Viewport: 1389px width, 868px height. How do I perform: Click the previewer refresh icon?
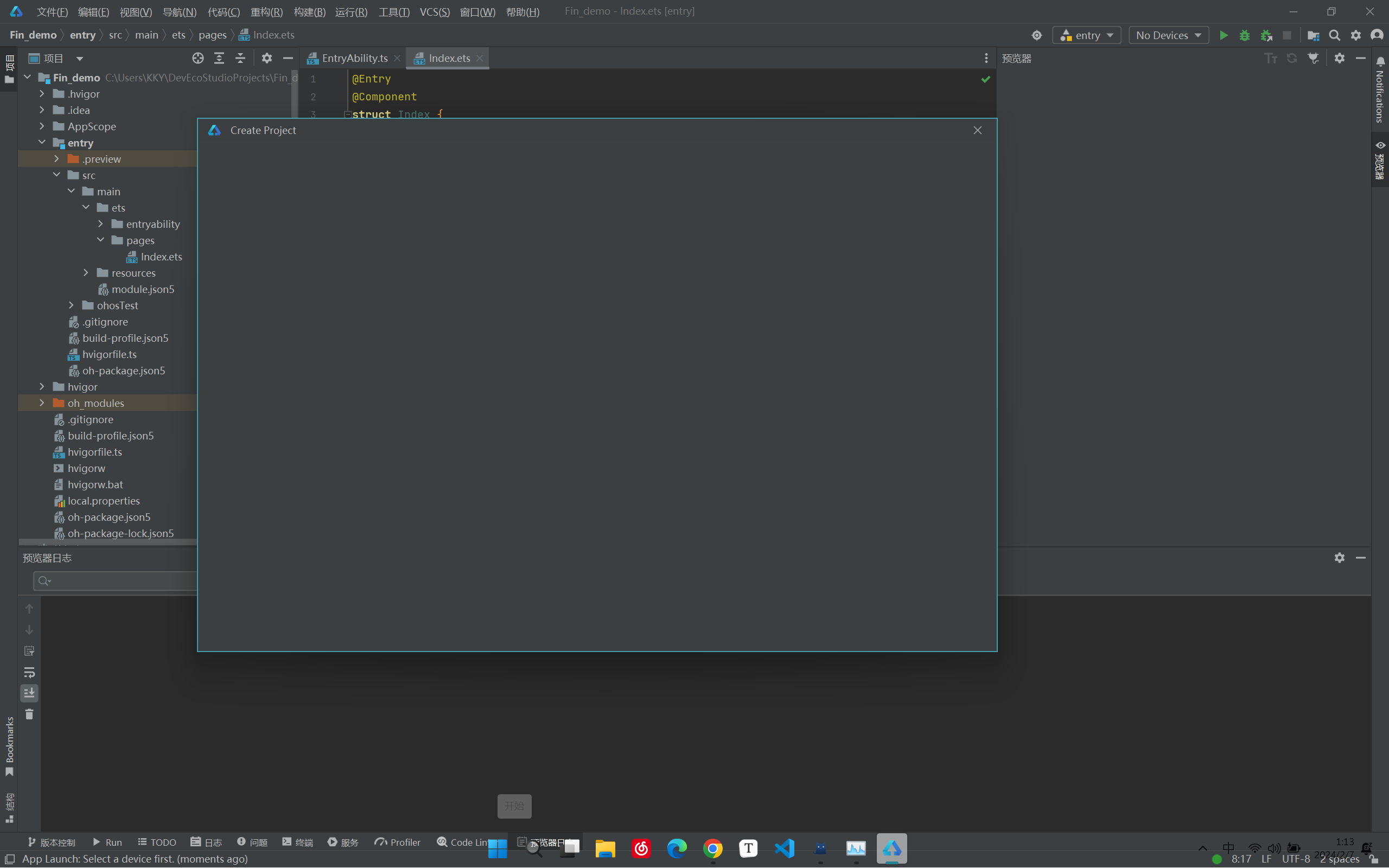point(1292,58)
